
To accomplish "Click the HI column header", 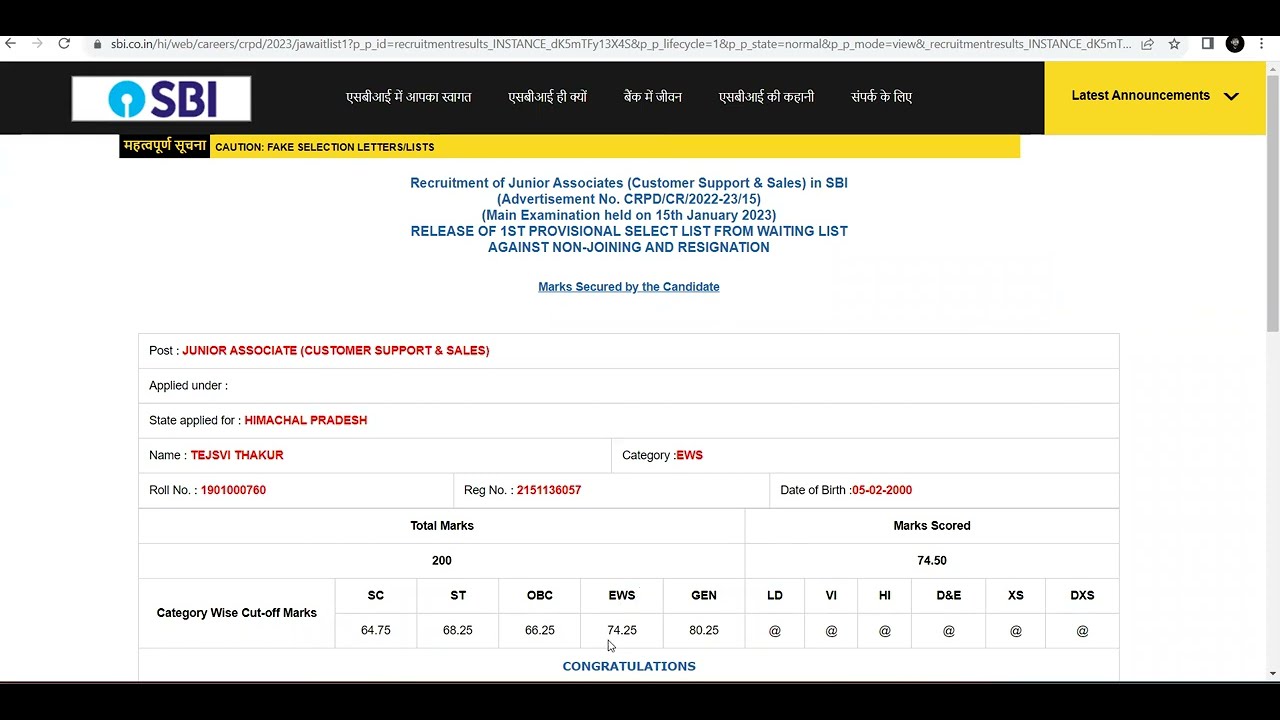I will coord(885,596).
